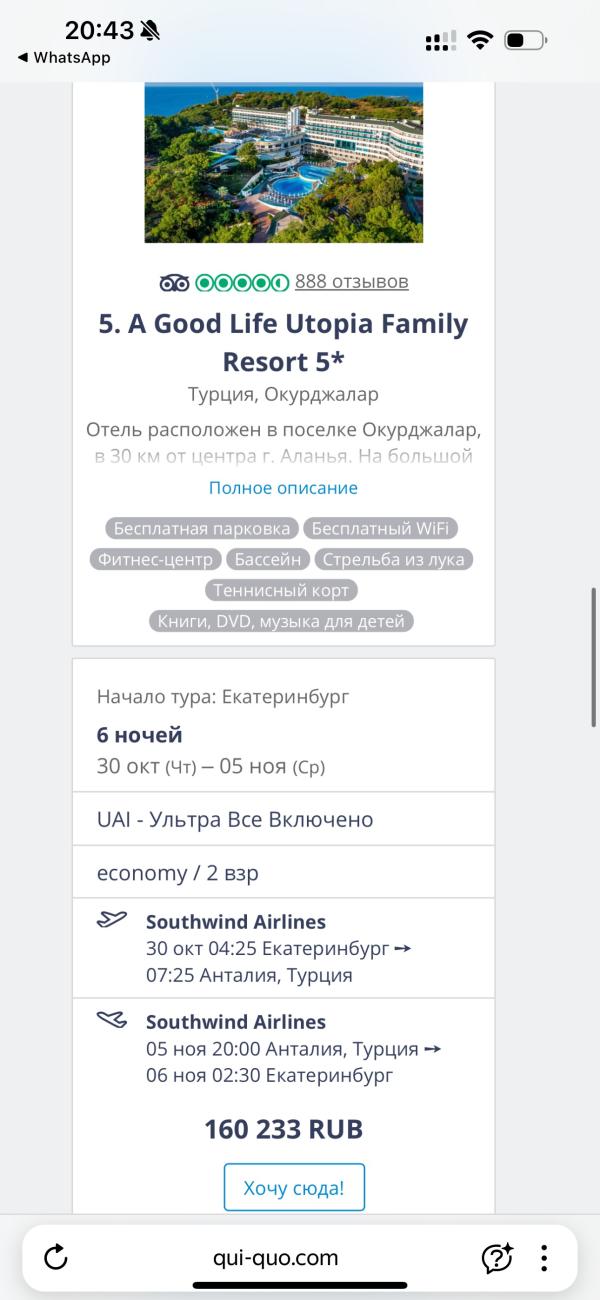Tap the Стрельба из лука tag
This screenshot has width=600, height=1300.
point(393,559)
